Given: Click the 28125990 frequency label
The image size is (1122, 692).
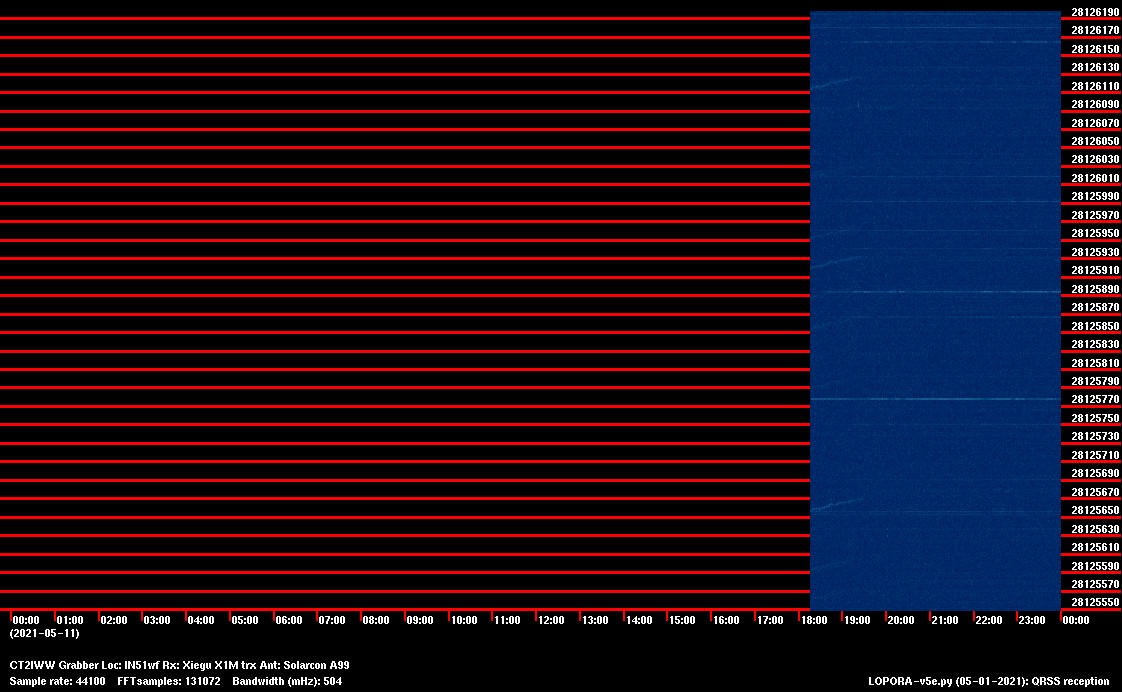Looking at the screenshot, I should (x=1095, y=197).
